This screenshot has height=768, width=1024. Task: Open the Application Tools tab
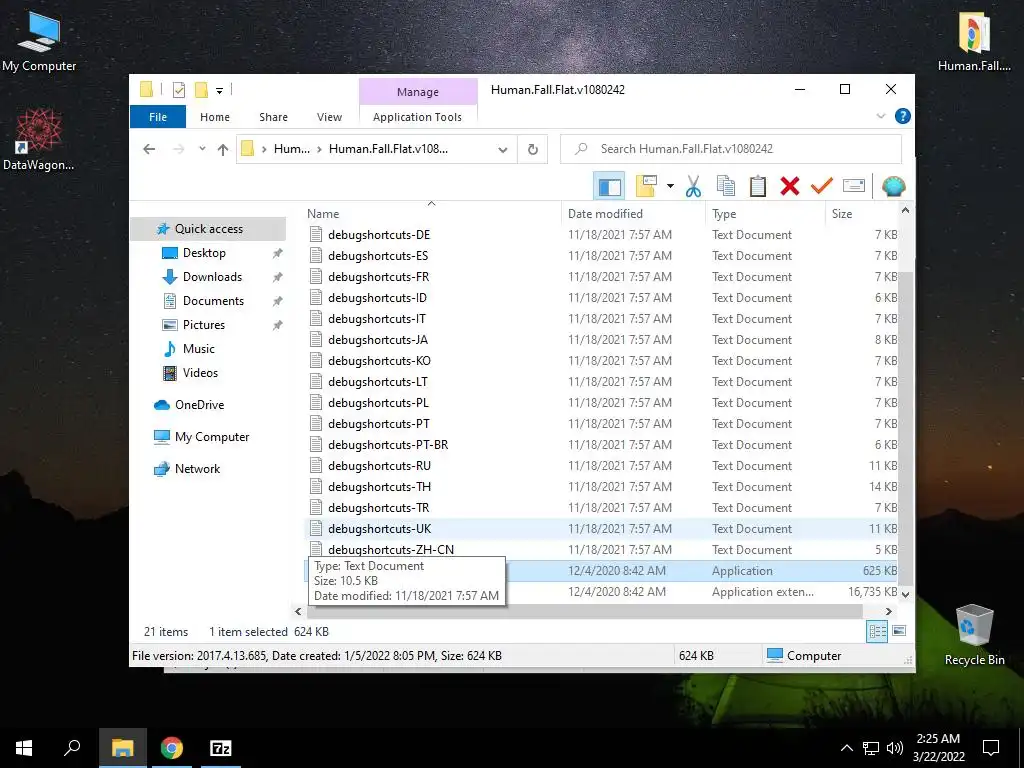[x=417, y=117]
